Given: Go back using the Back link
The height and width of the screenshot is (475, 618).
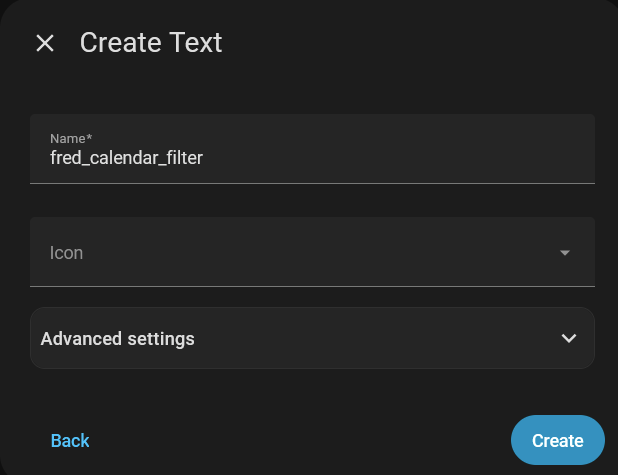Looking at the screenshot, I should [x=70, y=441].
